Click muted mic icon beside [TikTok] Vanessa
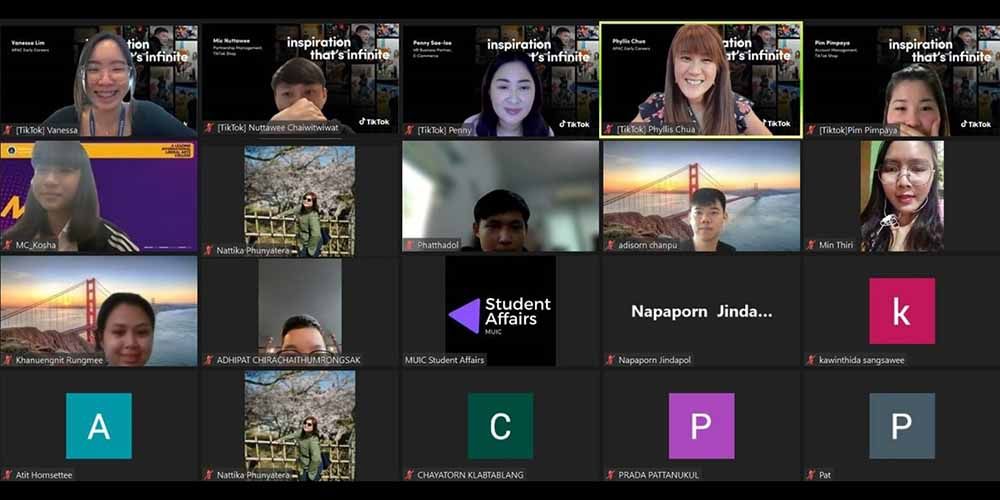 [x=8, y=130]
